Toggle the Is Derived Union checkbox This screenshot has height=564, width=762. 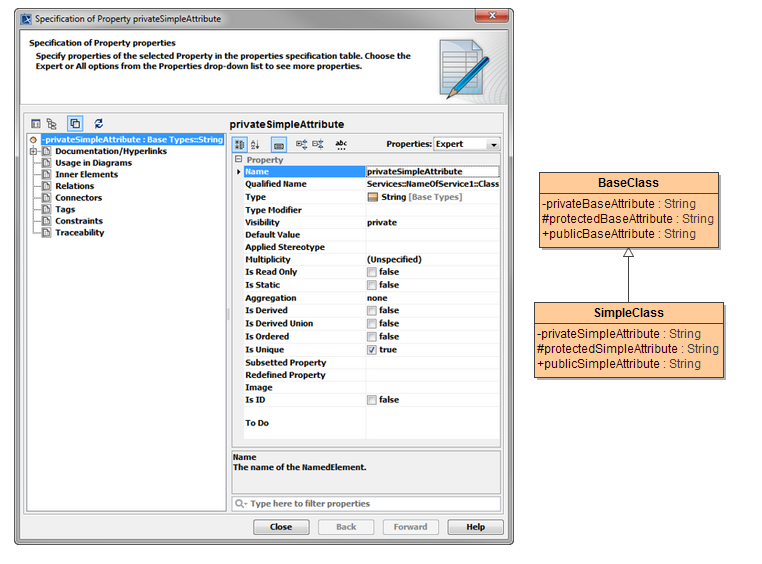[372, 324]
